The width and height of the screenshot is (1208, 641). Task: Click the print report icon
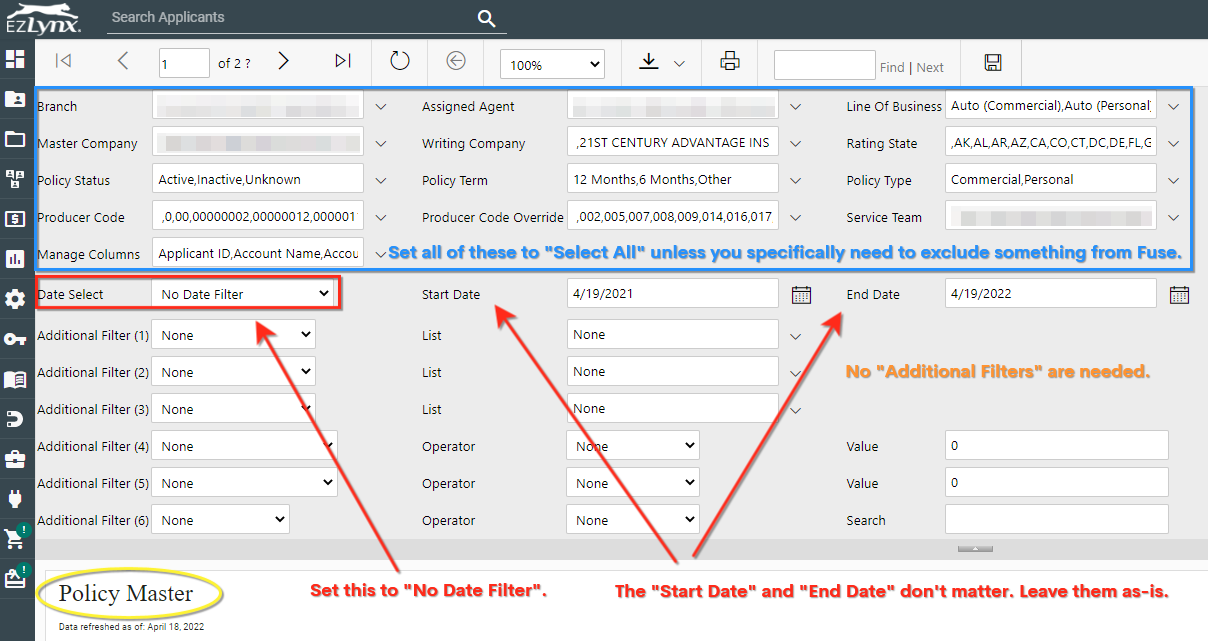tap(730, 62)
